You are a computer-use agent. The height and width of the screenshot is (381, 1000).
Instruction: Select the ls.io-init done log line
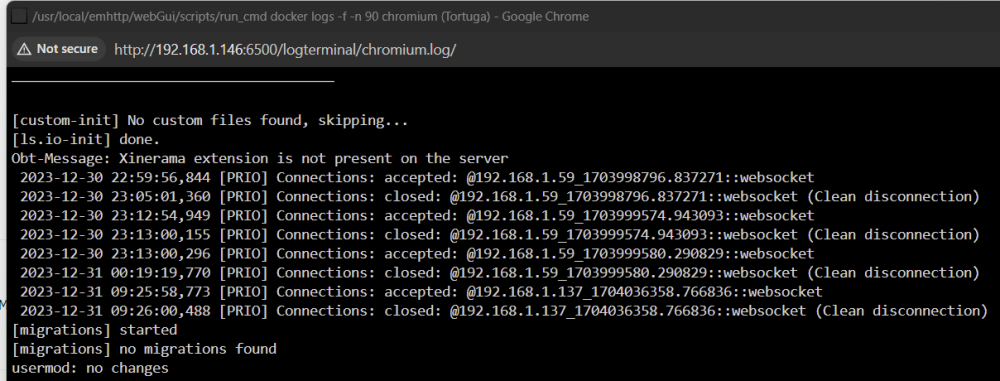pyautogui.click(x=85, y=140)
